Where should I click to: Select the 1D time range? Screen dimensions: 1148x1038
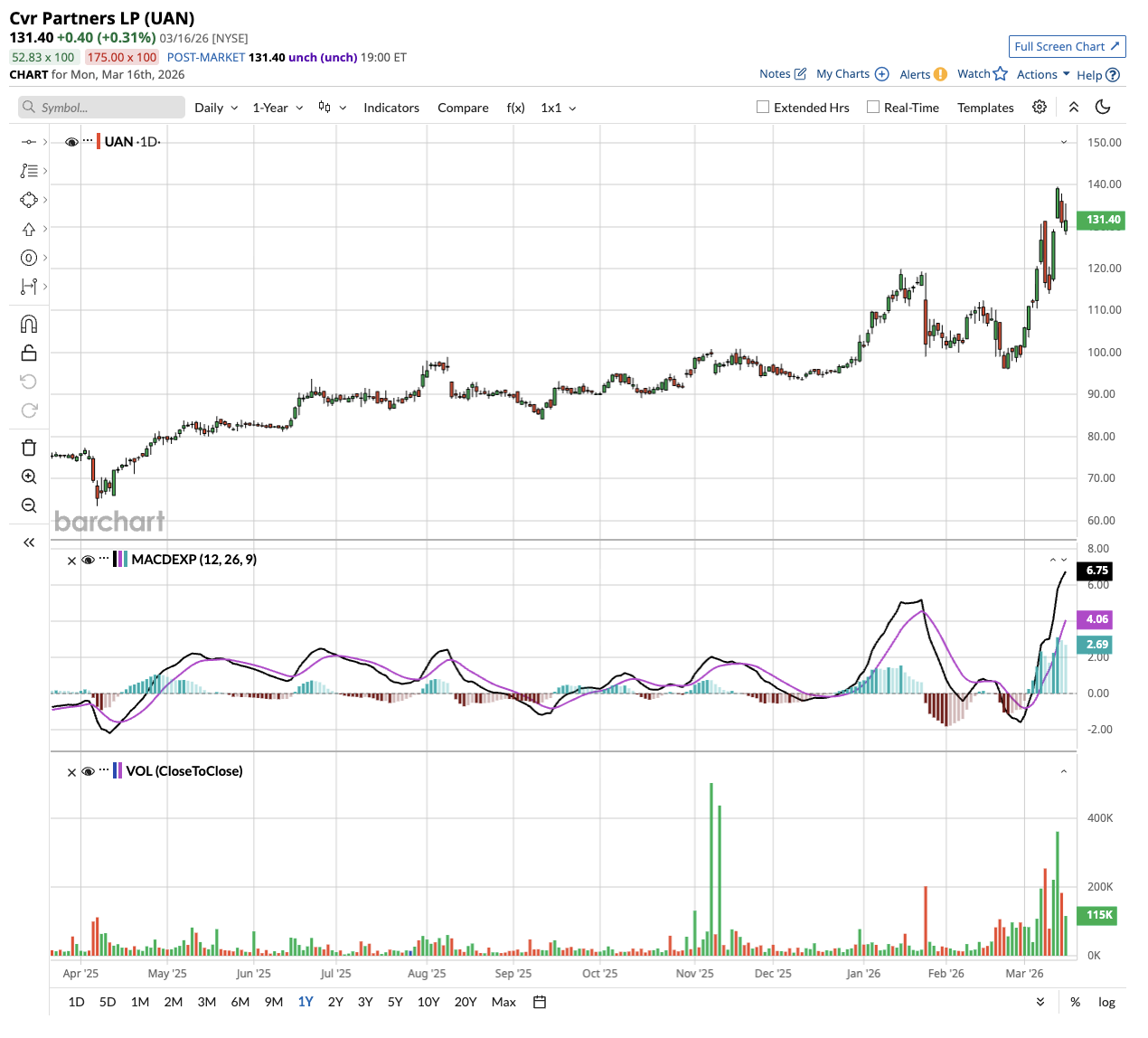pyautogui.click(x=77, y=1002)
